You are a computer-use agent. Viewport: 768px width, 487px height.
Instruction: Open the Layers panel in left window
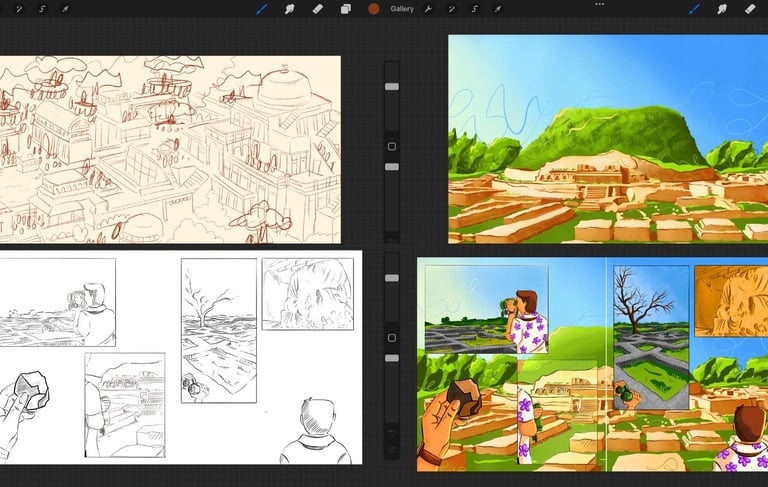click(346, 9)
